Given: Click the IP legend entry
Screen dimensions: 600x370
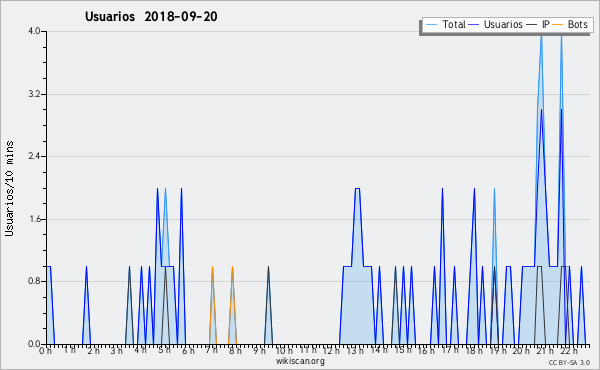Looking at the screenshot, I should tap(538, 24).
